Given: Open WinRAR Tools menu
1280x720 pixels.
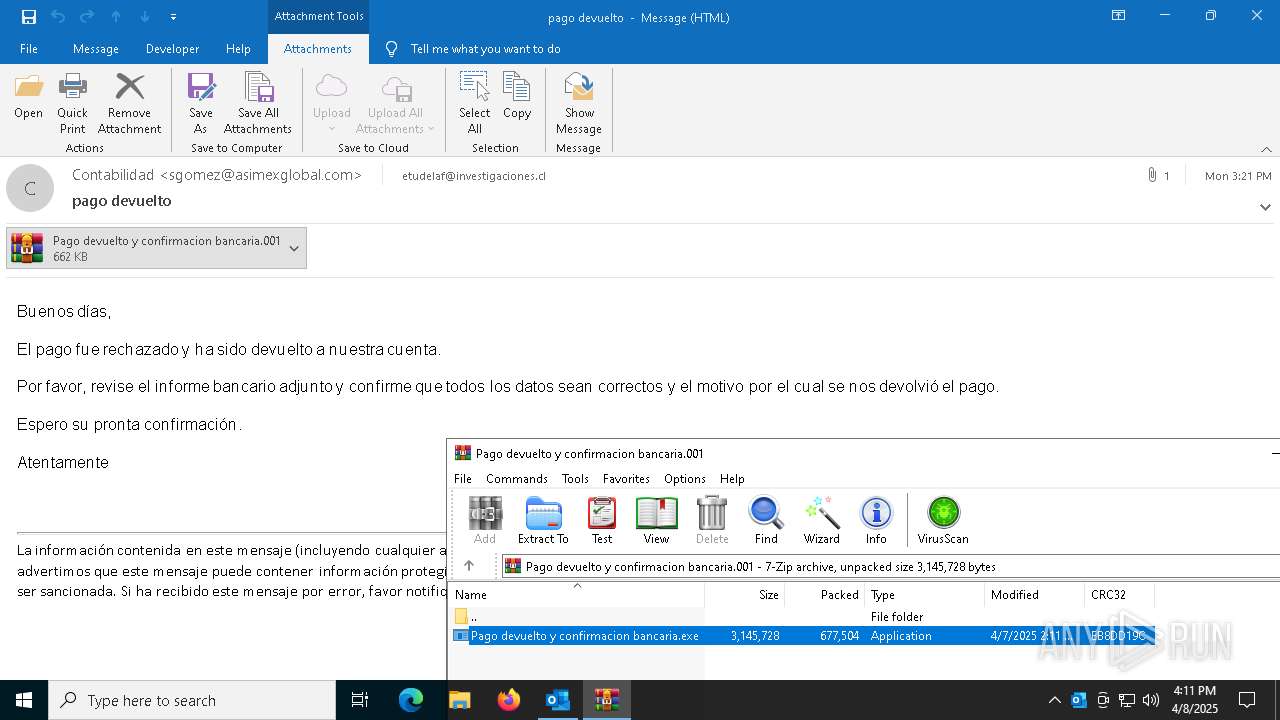Looking at the screenshot, I should point(575,479).
